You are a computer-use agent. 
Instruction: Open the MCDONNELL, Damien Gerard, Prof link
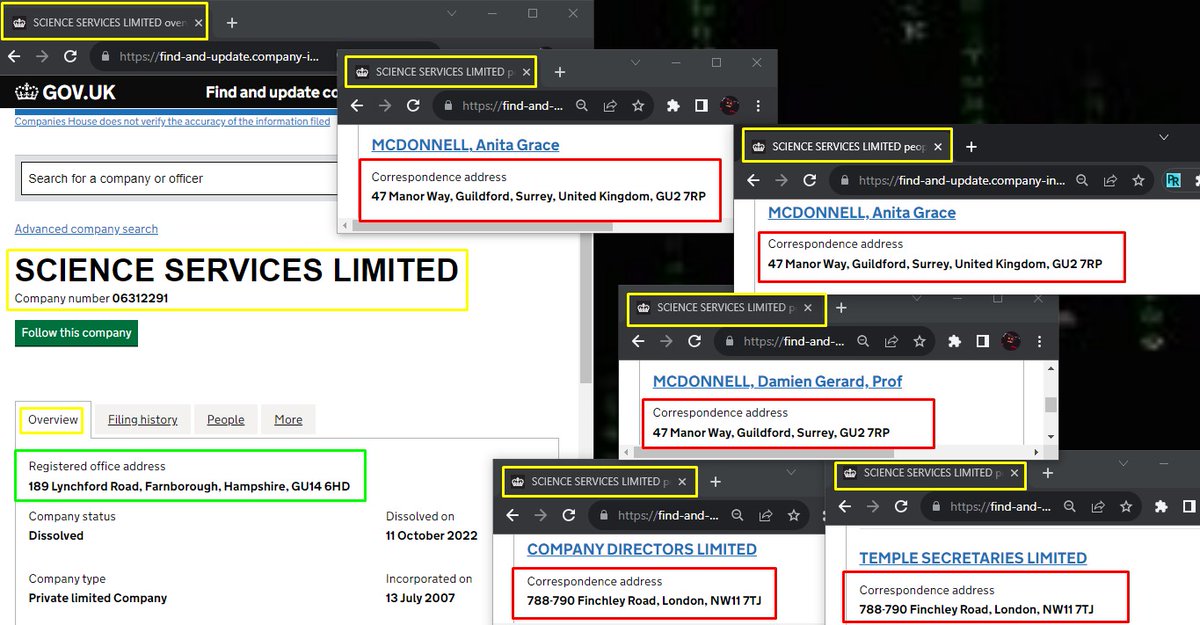pyautogui.click(x=777, y=381)
